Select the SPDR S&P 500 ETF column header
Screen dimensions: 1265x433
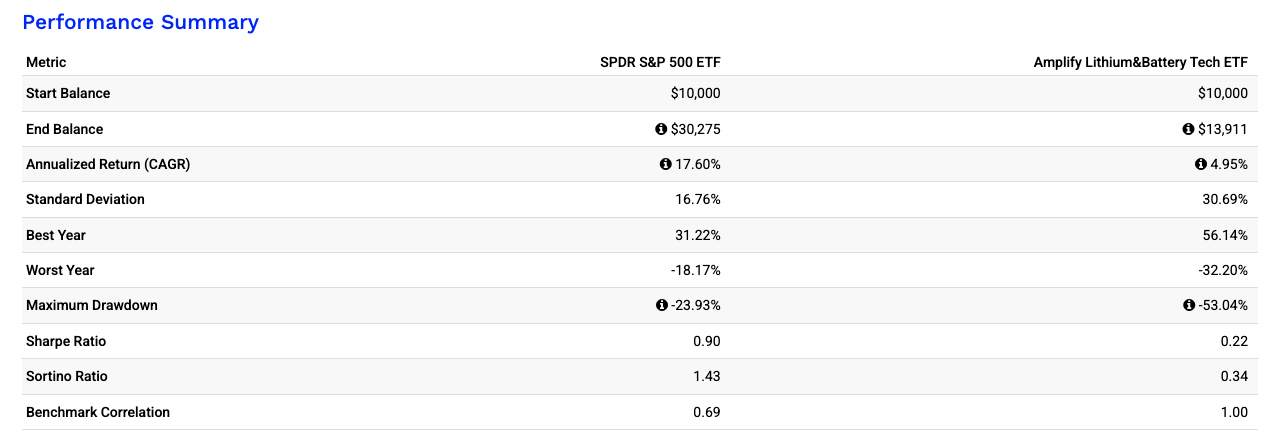(660, 62)
